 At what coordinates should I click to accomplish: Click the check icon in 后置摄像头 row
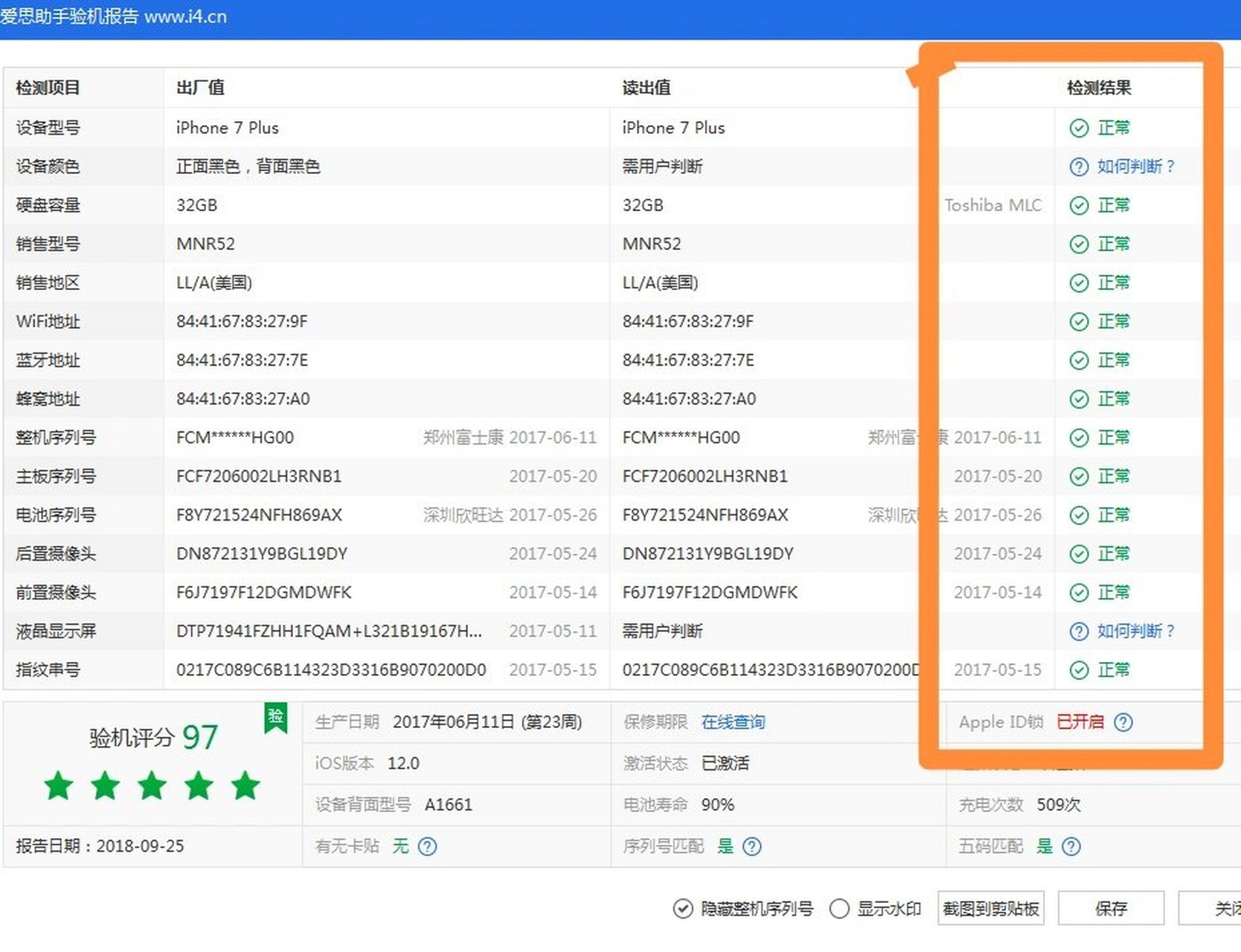tap(1079, 553)
